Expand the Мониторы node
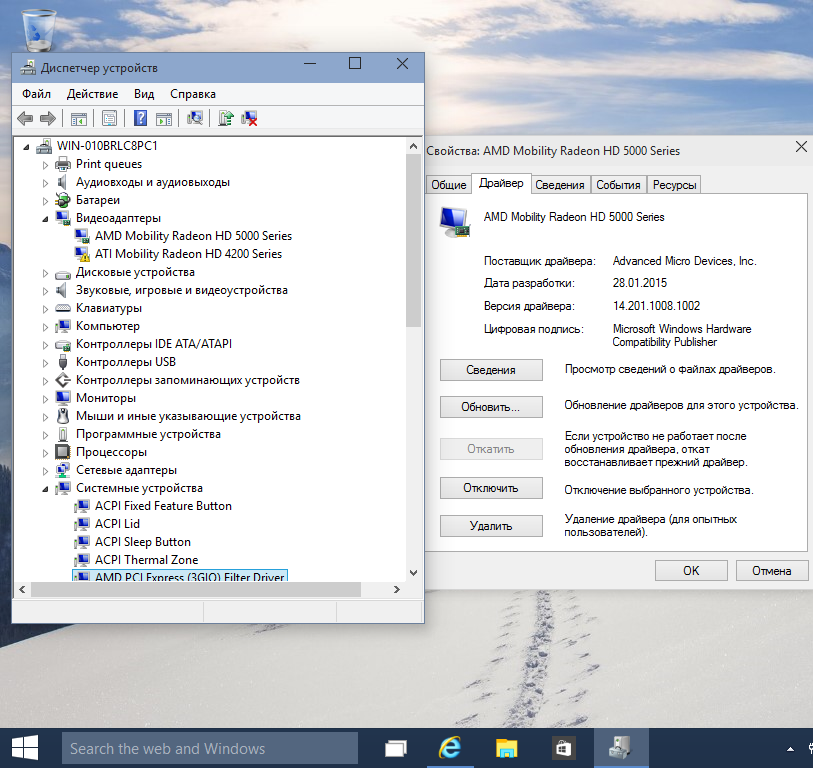813x768 pixels. pyautogui.click(x=46, y=399)
